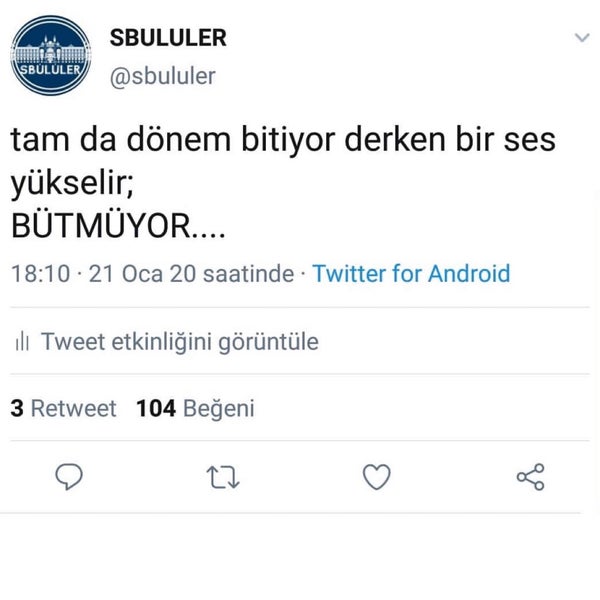
Task: Click the word 'yükselir;' in the tweet
Action: pyautogui.click(x=72, y=183)
